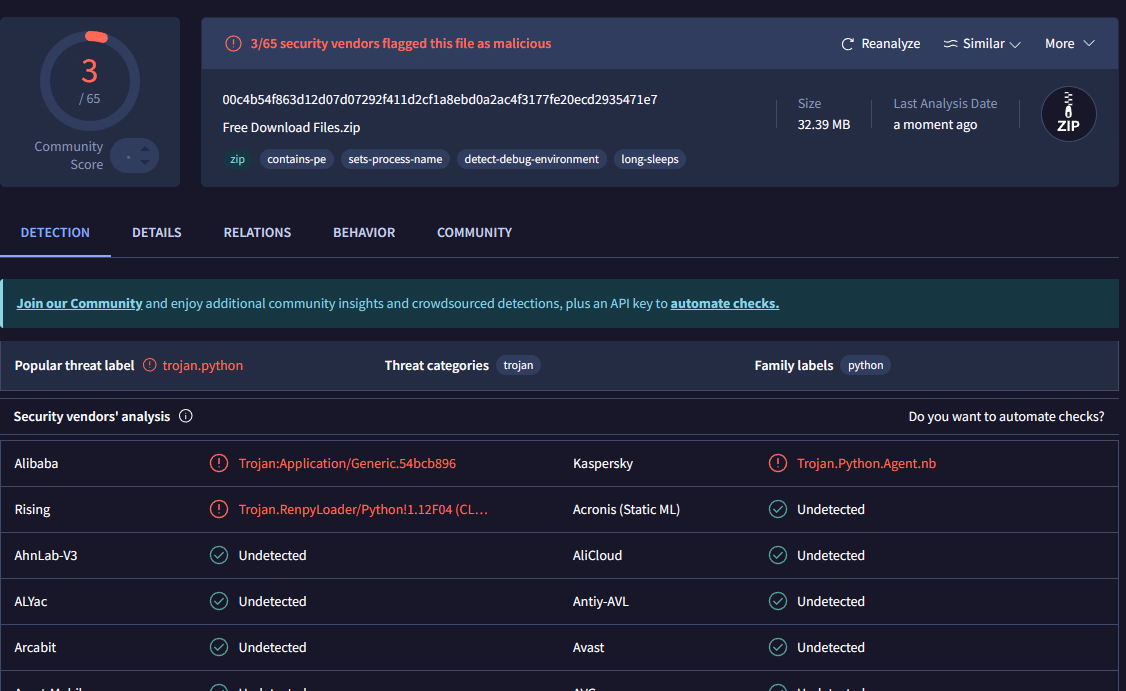This screenshot has width=1126, height=691.
Task: Click the alert icon next to Trojan.Python.Agent.nb
Action: tap(777, 463)
